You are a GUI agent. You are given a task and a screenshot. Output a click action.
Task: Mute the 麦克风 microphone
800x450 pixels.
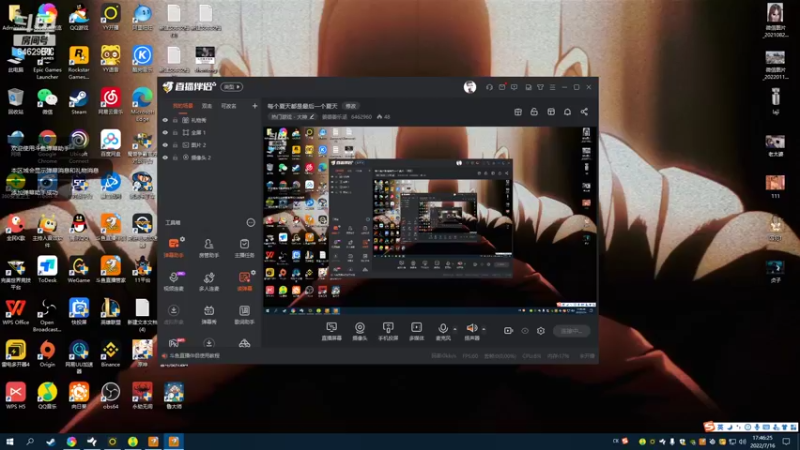point(443,331)
